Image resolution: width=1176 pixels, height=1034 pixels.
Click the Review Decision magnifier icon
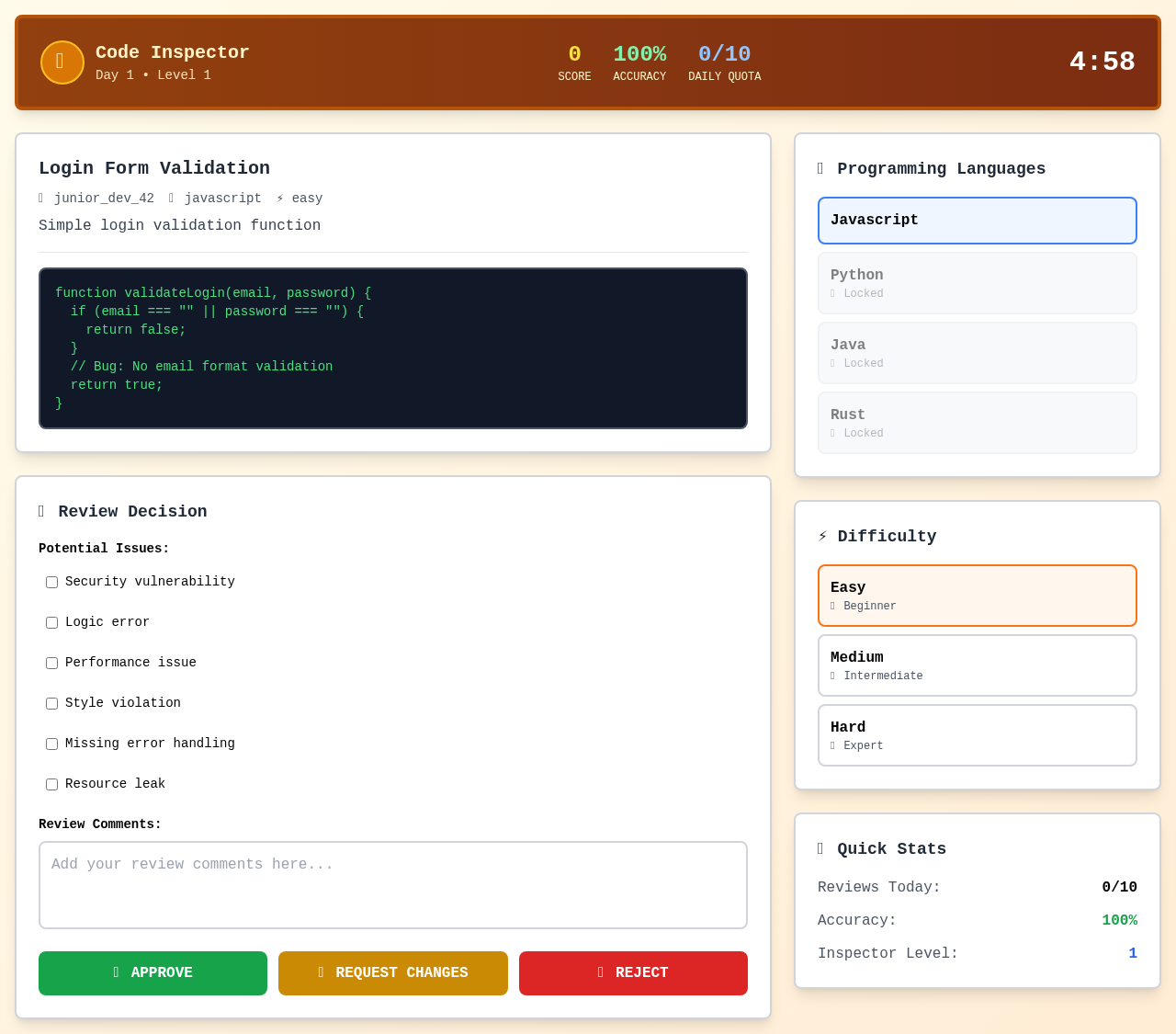(x=41, y=512)
